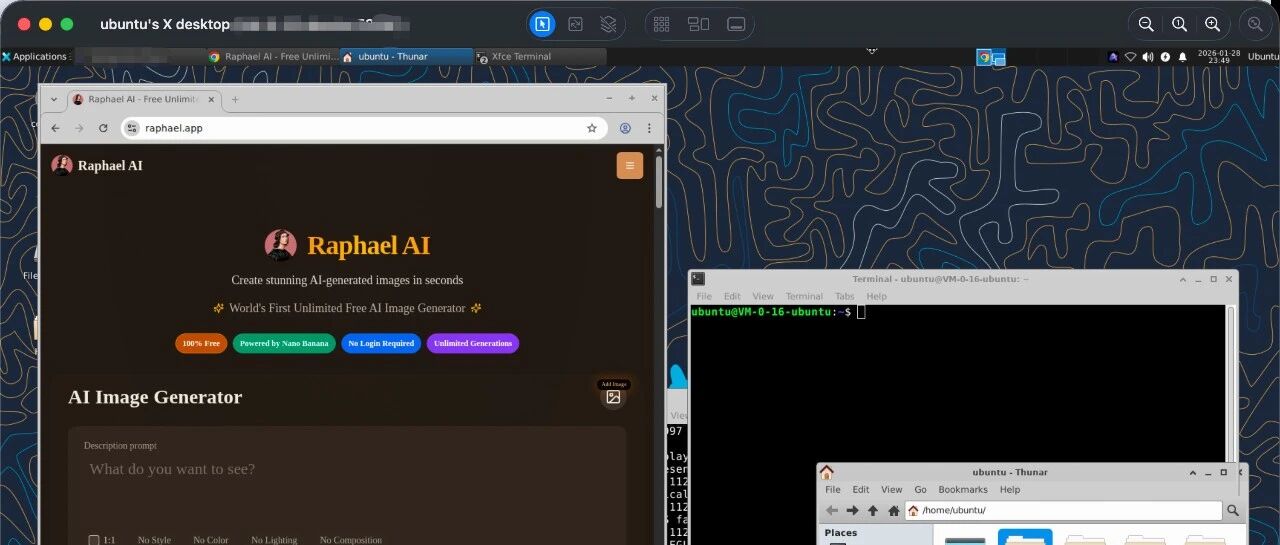Click the keyboard panel icon in viewer toolbar

tap(736, 24)
